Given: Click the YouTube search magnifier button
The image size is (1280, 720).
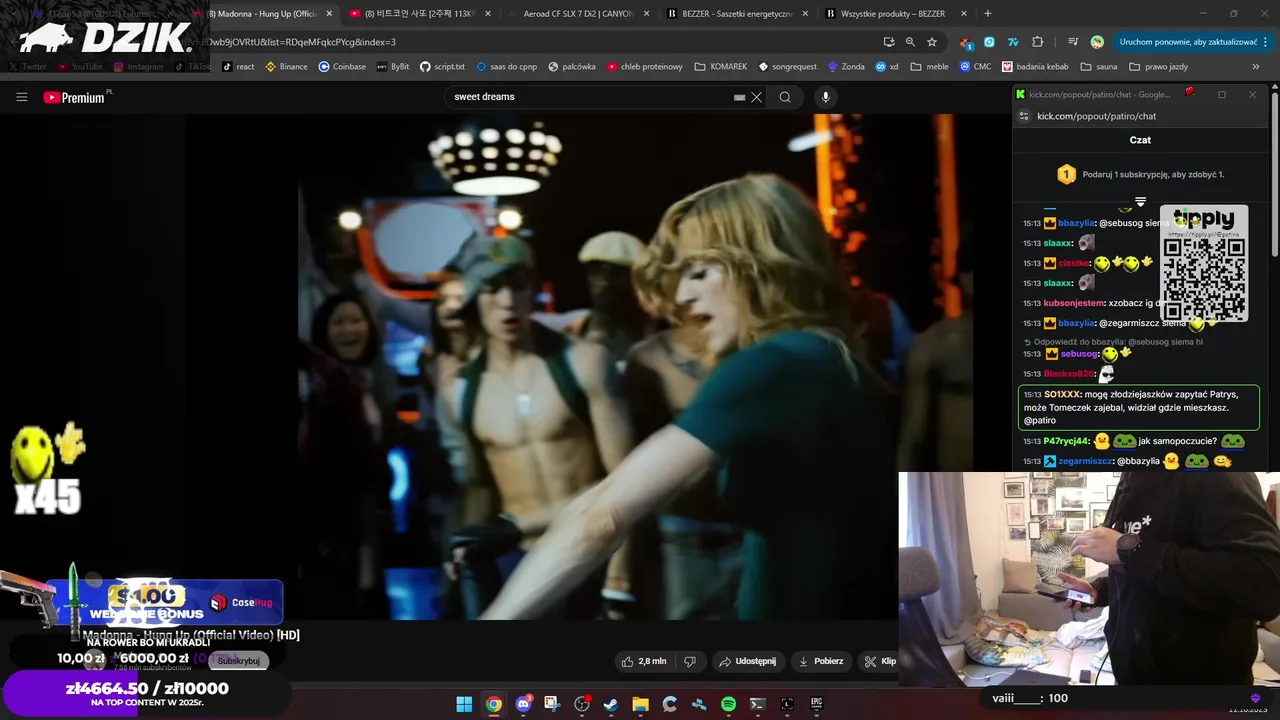Looking at the screenshot, I should click(785, 97).
